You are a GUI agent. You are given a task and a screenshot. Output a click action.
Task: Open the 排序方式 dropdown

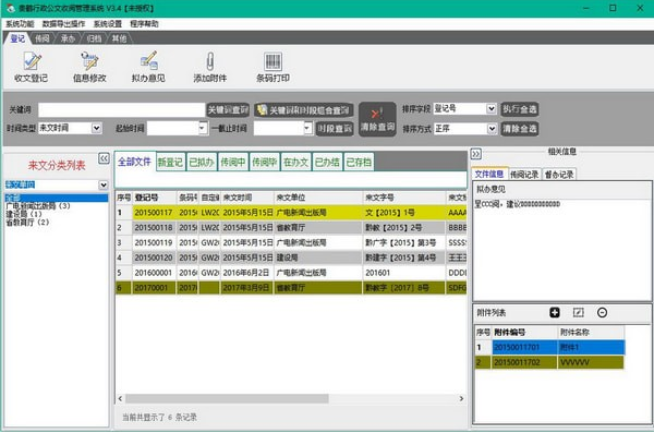coord(491,129)
